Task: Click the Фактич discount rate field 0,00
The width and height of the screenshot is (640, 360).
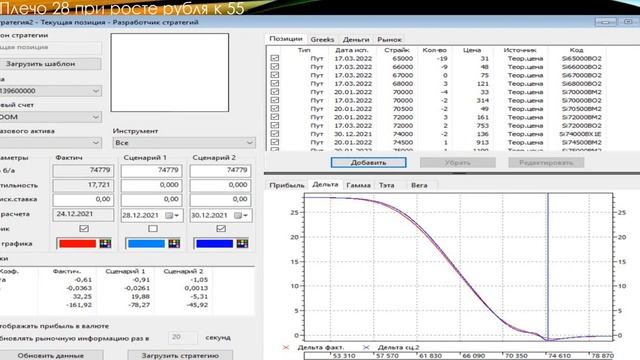Action: click(83, 199)
